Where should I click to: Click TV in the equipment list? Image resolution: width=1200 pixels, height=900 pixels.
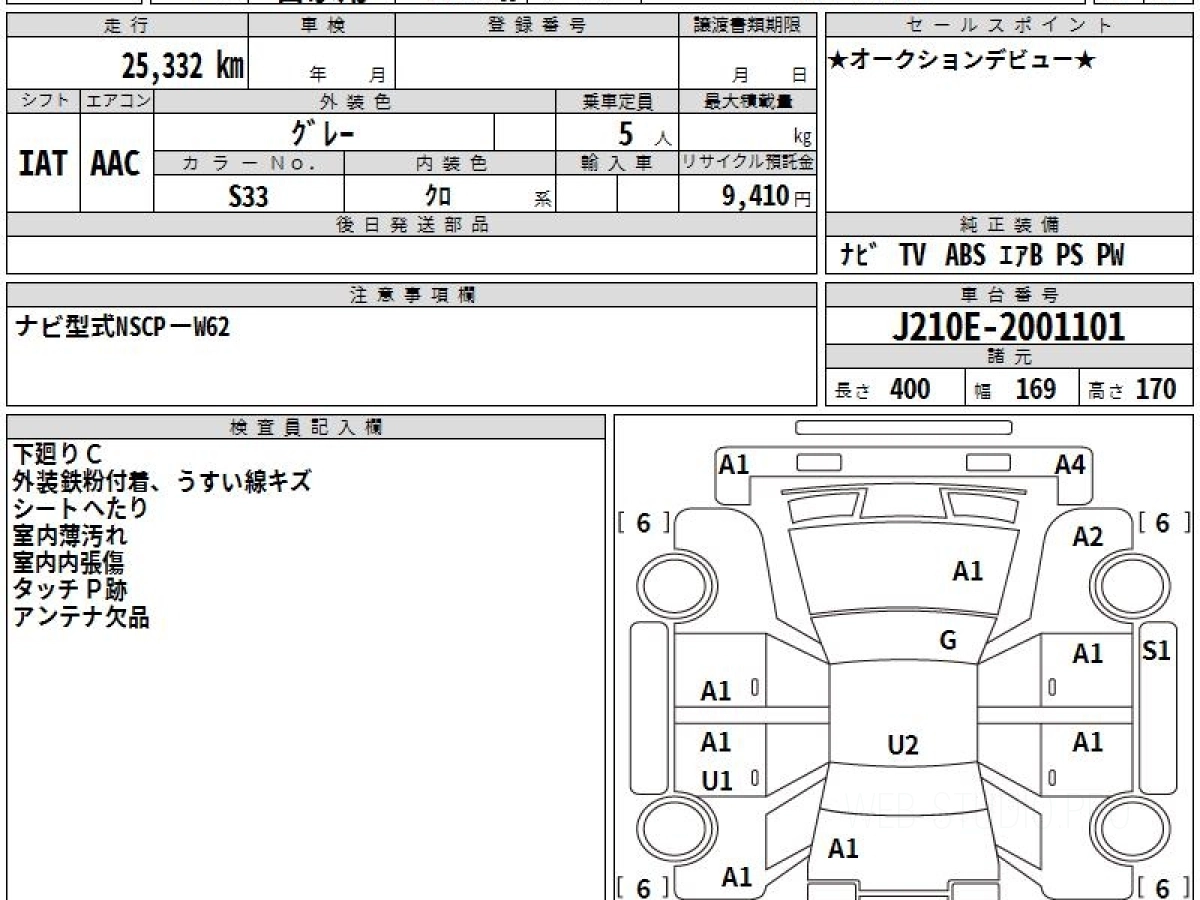[912, 256]
